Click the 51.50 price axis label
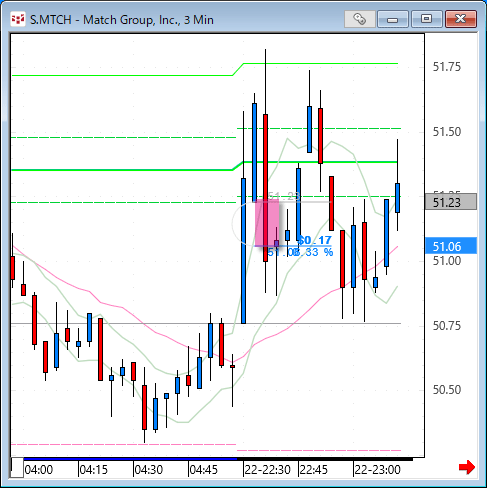 447,132
